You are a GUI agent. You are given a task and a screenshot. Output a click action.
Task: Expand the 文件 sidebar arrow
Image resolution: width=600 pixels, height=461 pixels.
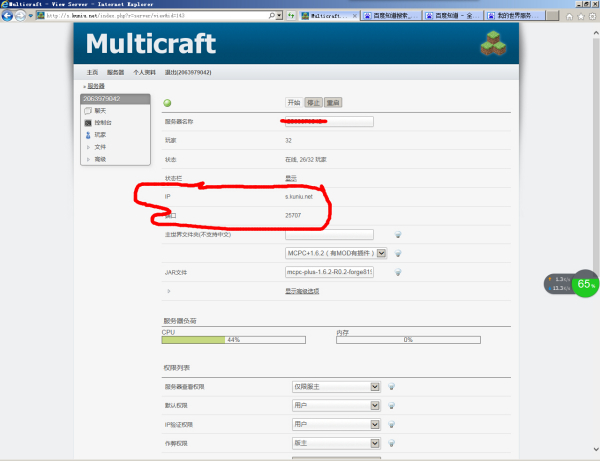click(x=88, y=147)
